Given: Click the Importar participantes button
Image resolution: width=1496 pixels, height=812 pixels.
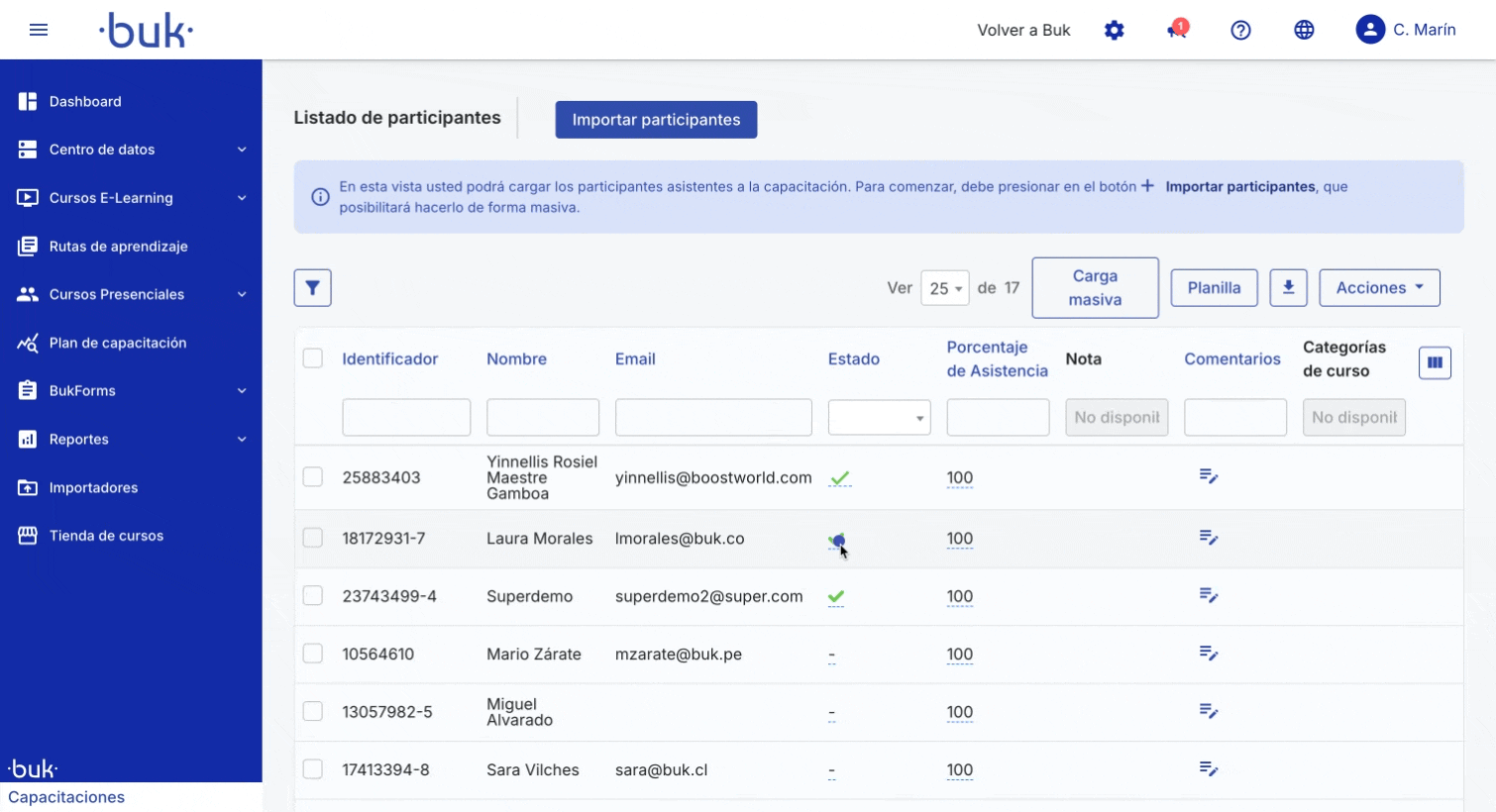Looking at the screenshot, I should pos(655,119).
